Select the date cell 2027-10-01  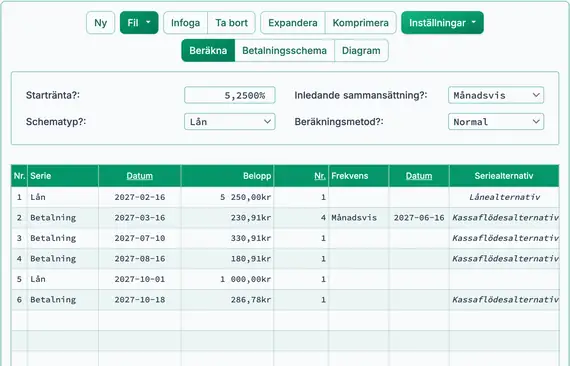click(140, 279)
